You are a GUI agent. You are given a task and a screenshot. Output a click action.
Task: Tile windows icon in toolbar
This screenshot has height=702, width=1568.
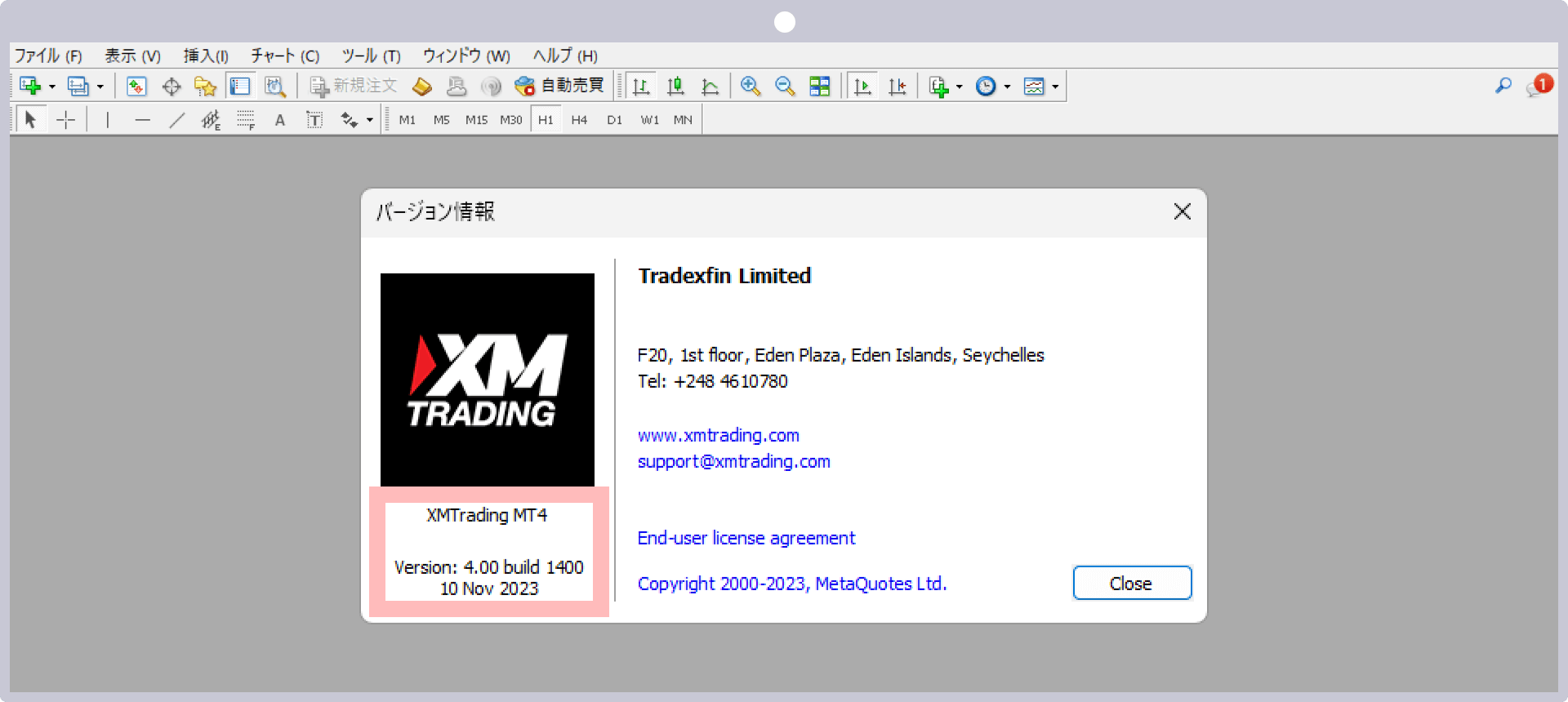click(x=819, y=86)
